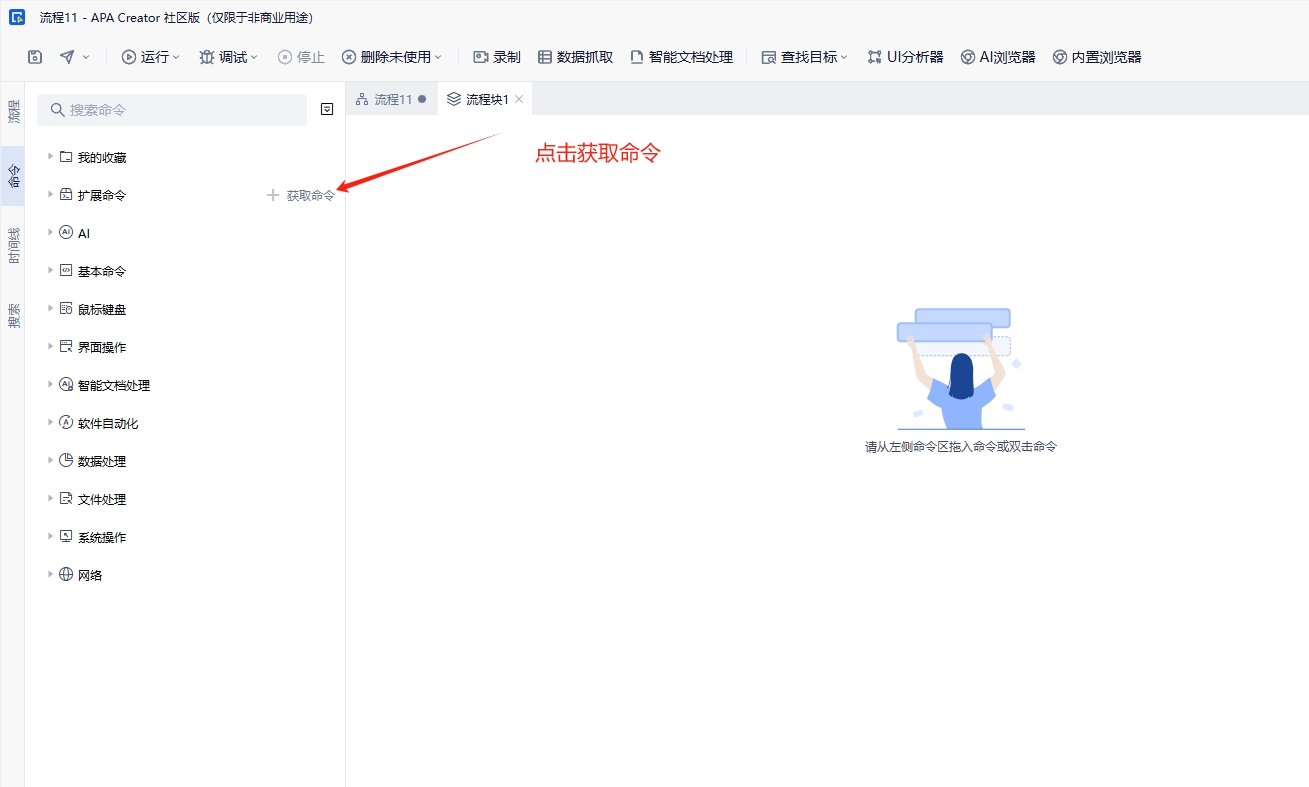Select 扩展命令 category icon
Screen dimensions: 1309x787
coord(66,195)
